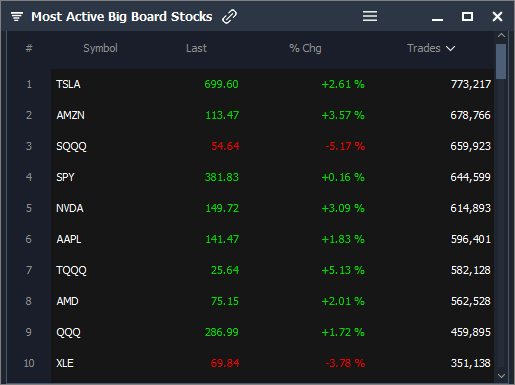Click the # rank column header

pos(29,48)
